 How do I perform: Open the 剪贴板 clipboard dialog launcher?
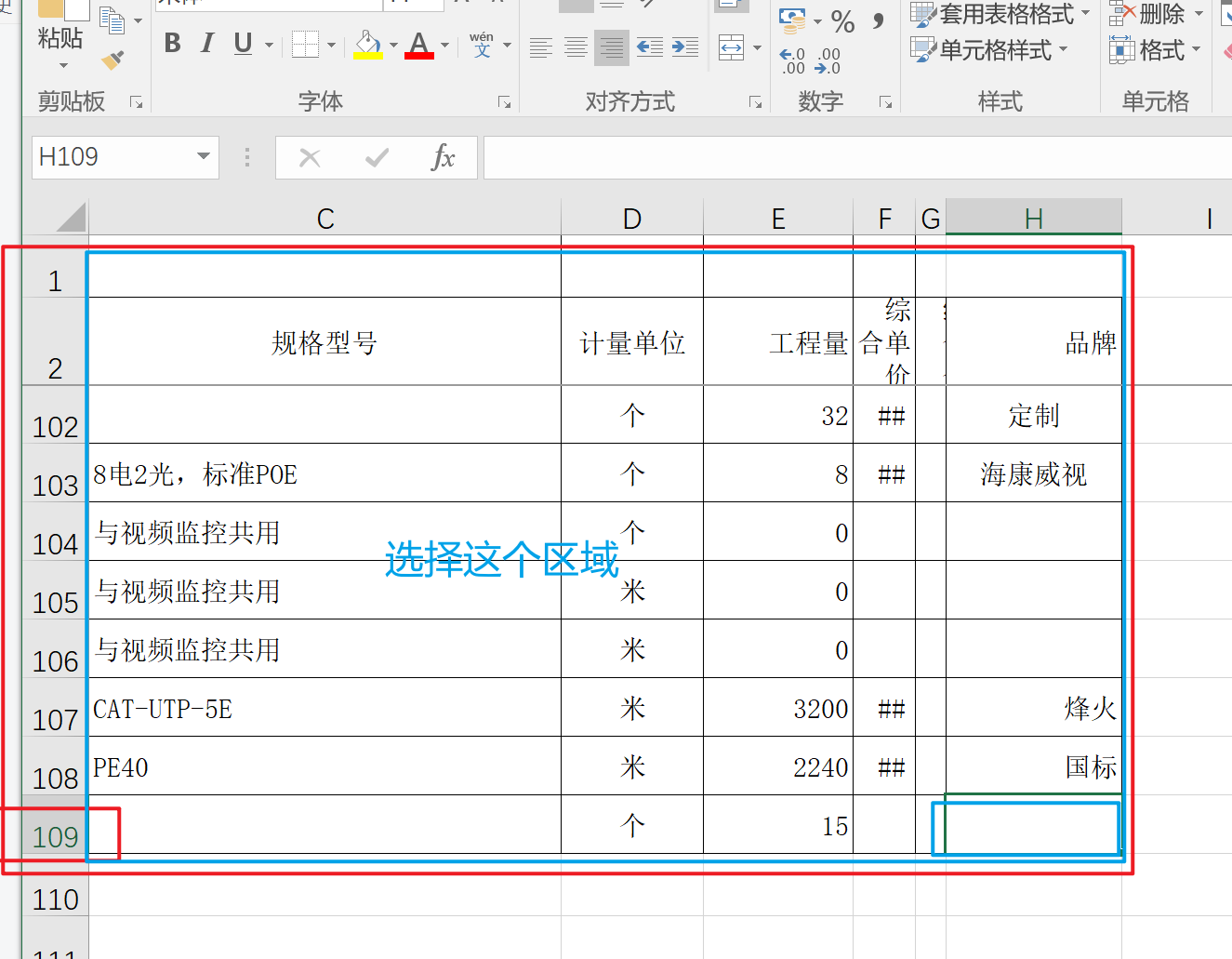tap(137, 102)
